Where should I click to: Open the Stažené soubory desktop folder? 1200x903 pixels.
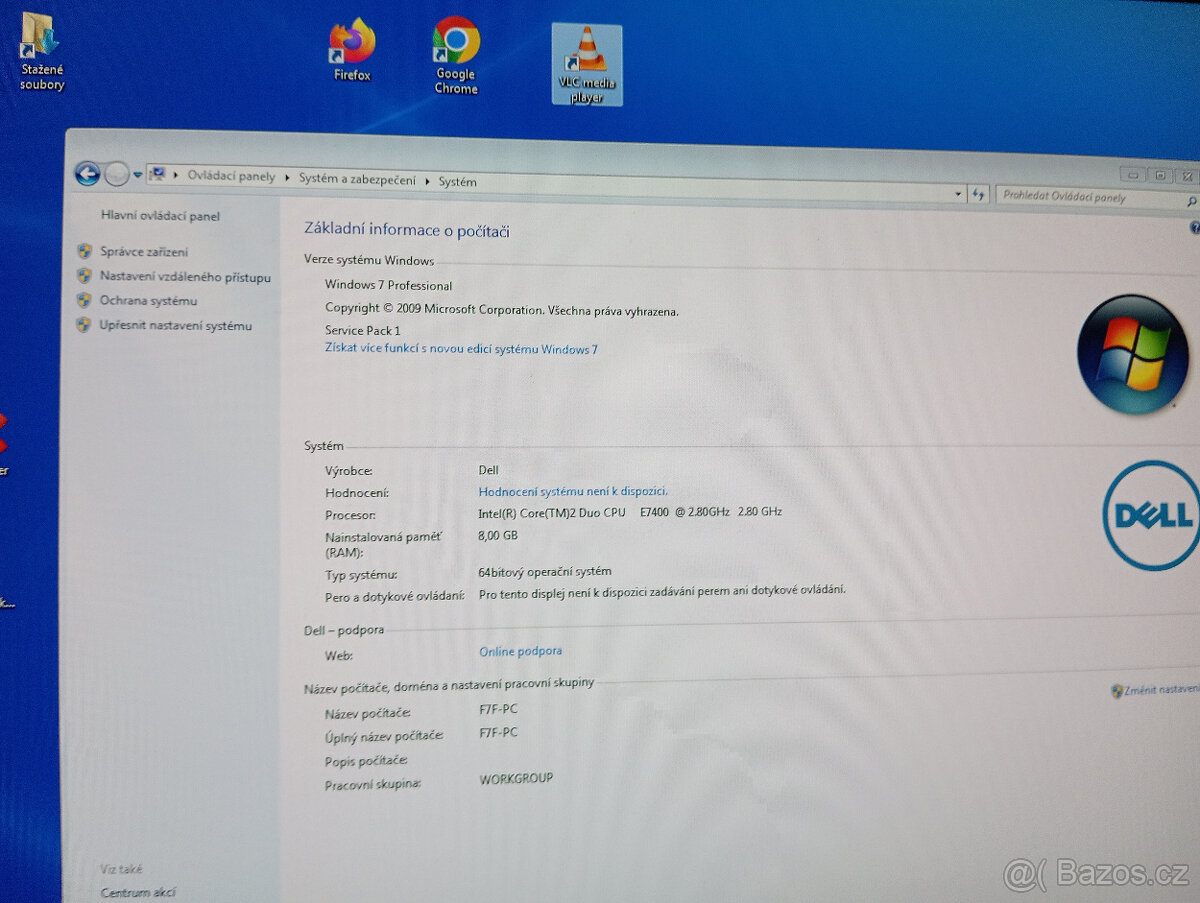pyautogui.click(x=41, y=51)
